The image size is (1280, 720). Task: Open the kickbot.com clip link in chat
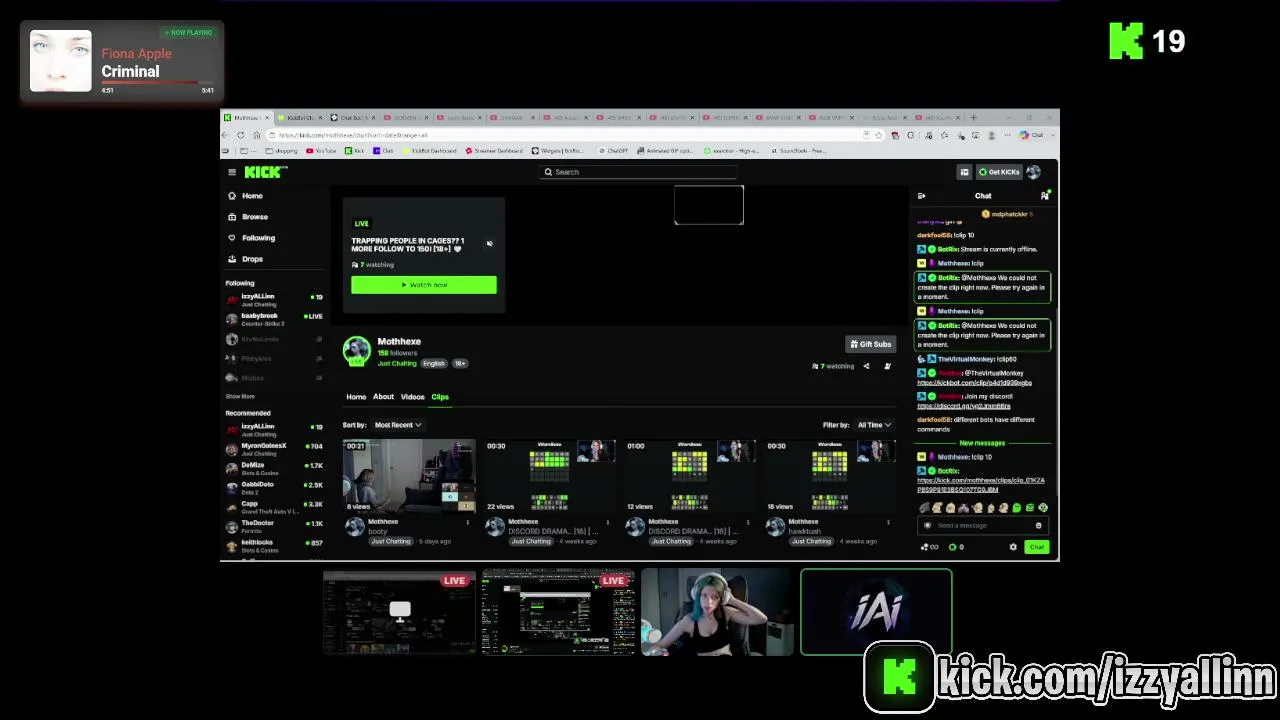[x=974, y=383]
